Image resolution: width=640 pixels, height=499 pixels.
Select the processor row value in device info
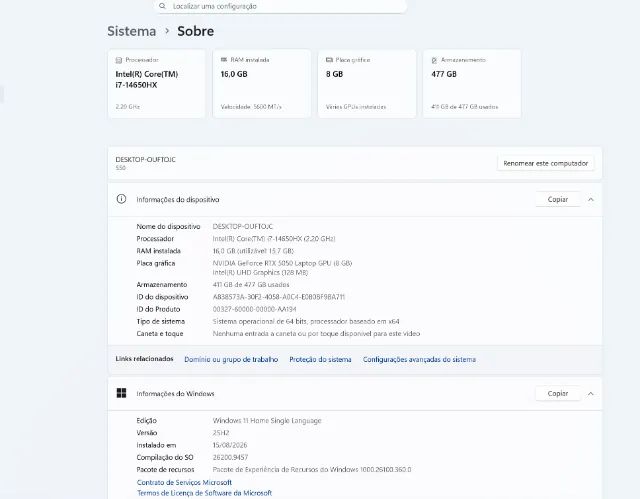tap(274, 239)
